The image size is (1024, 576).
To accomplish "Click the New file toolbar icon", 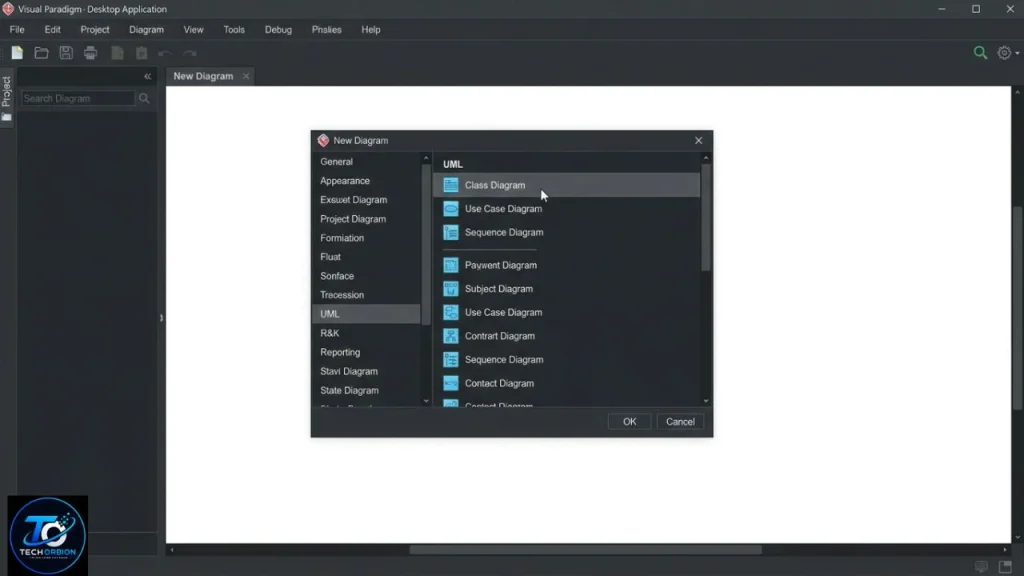I will point(17,53).
